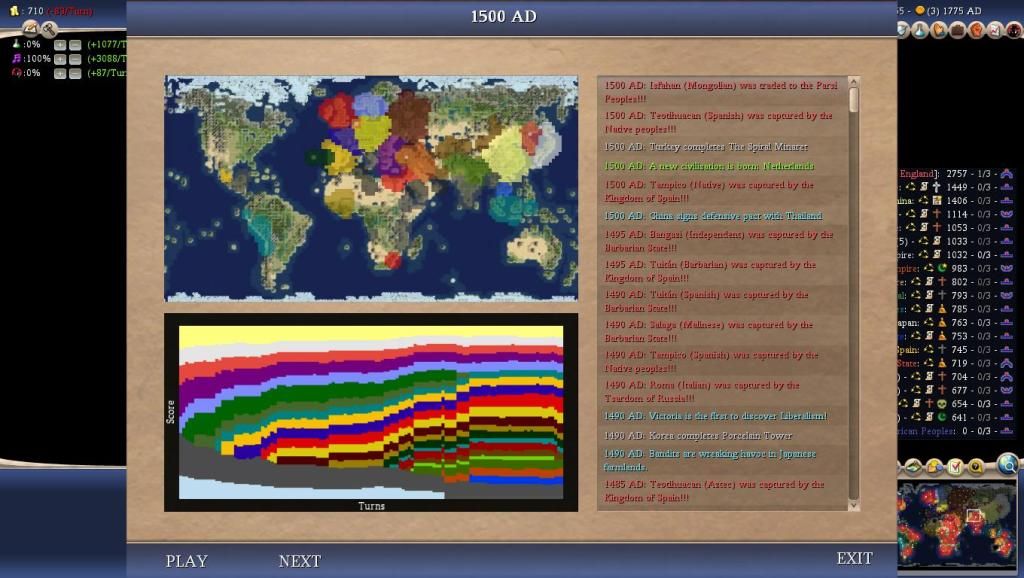Start the replay with PLAY
Viewport: 1024px width, 578px height.
pos(186,561)
